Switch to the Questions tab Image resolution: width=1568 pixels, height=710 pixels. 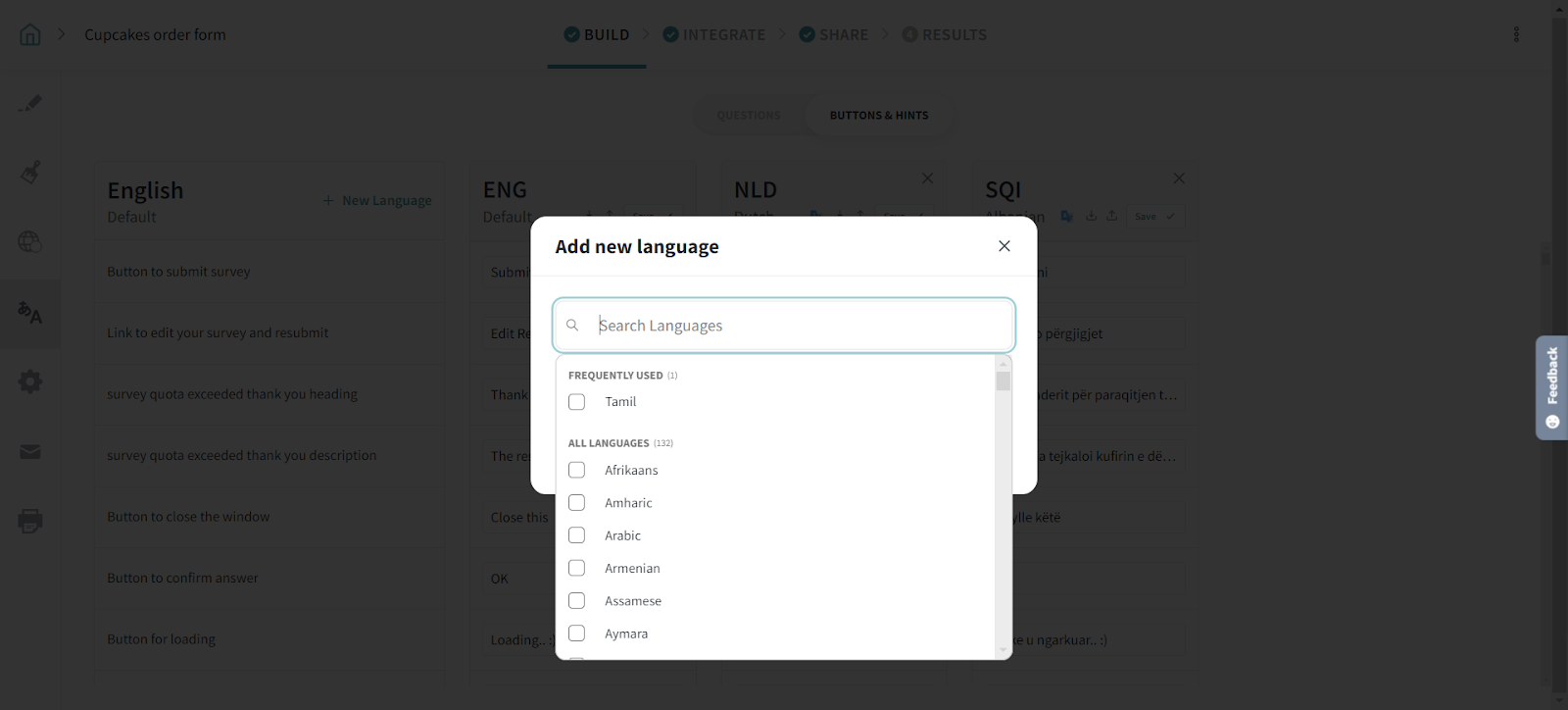click(749, 116)
